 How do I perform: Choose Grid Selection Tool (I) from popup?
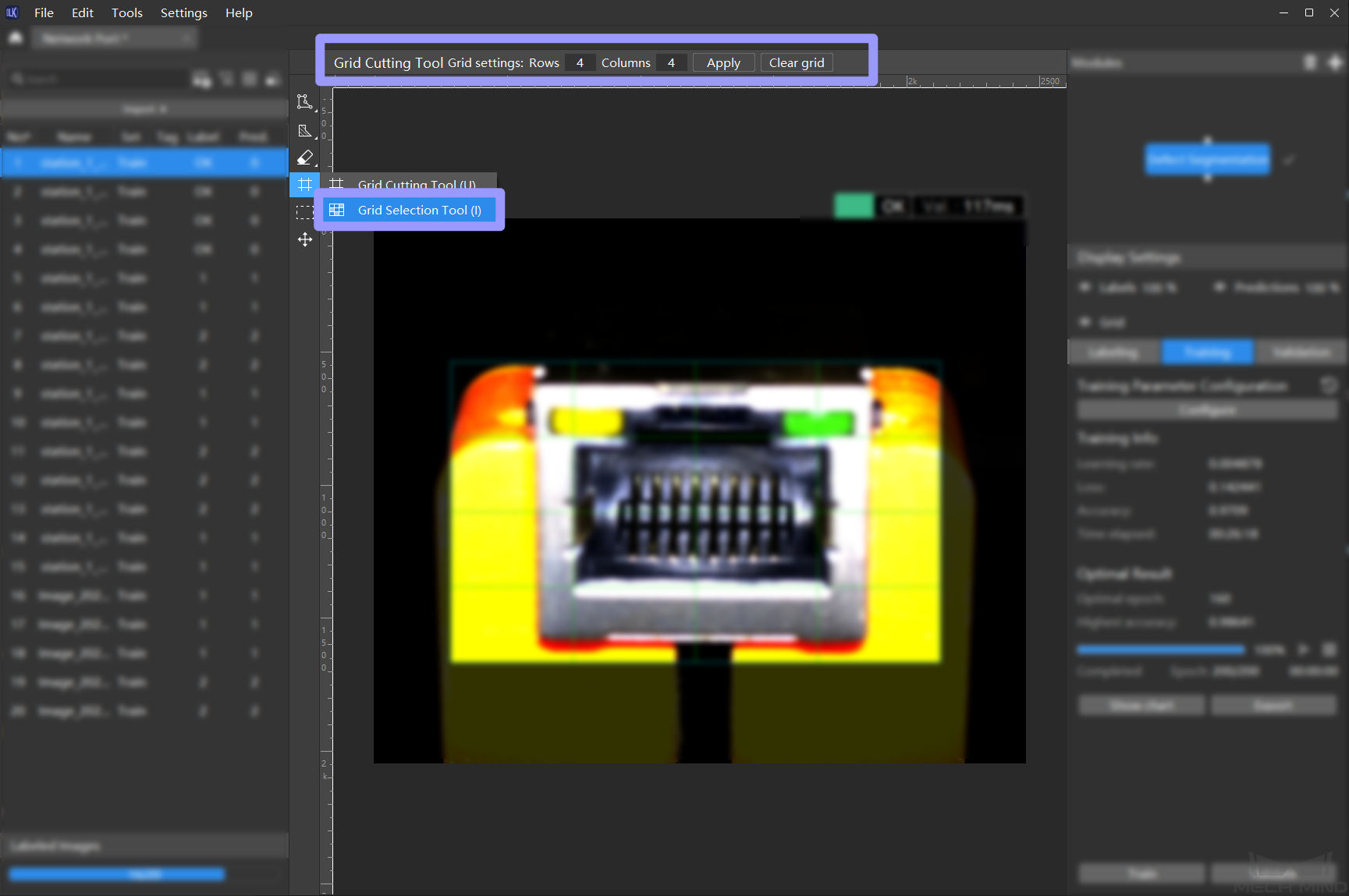point(410,210)
